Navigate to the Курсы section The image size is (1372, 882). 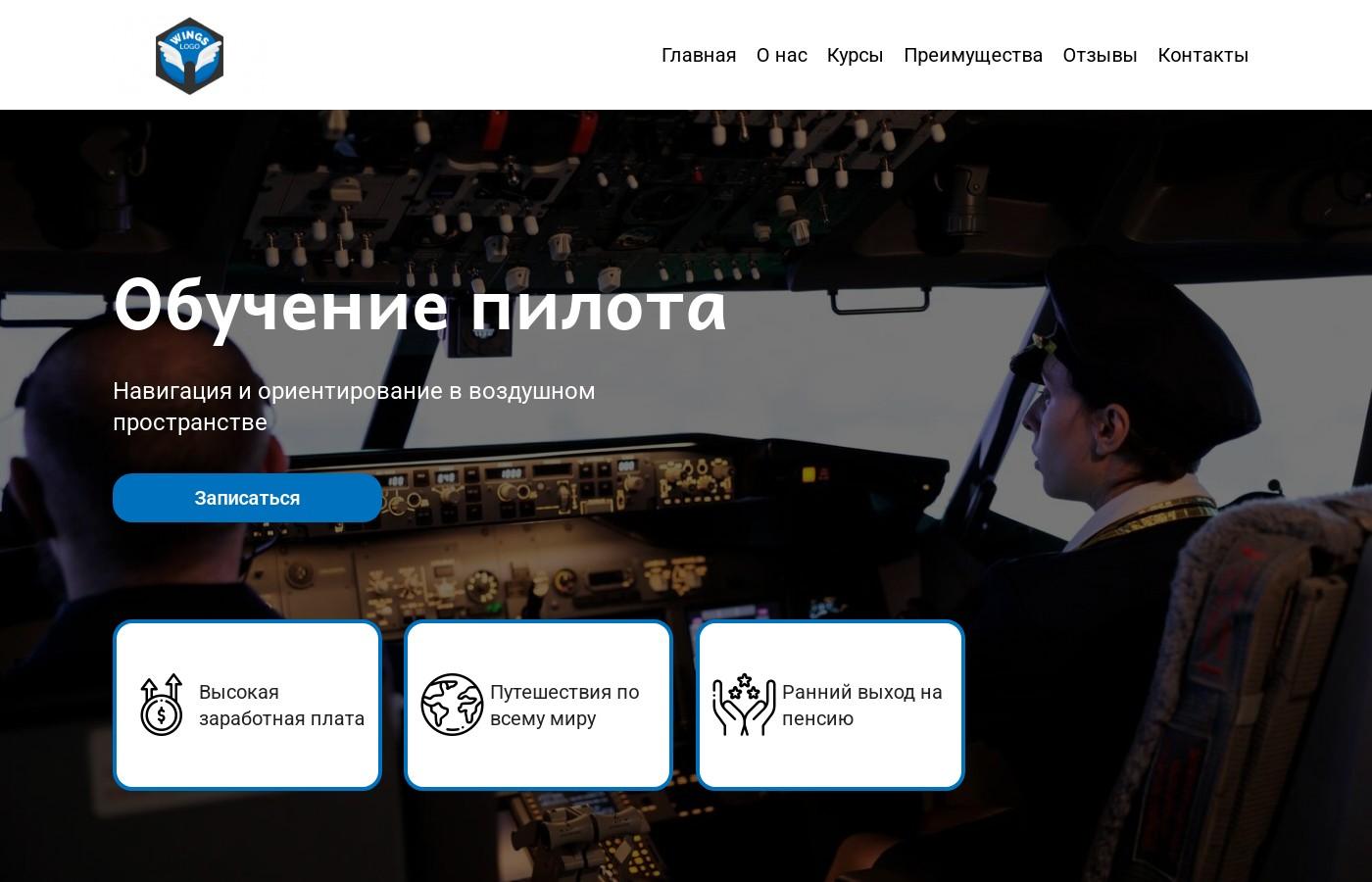coord(855,55)
